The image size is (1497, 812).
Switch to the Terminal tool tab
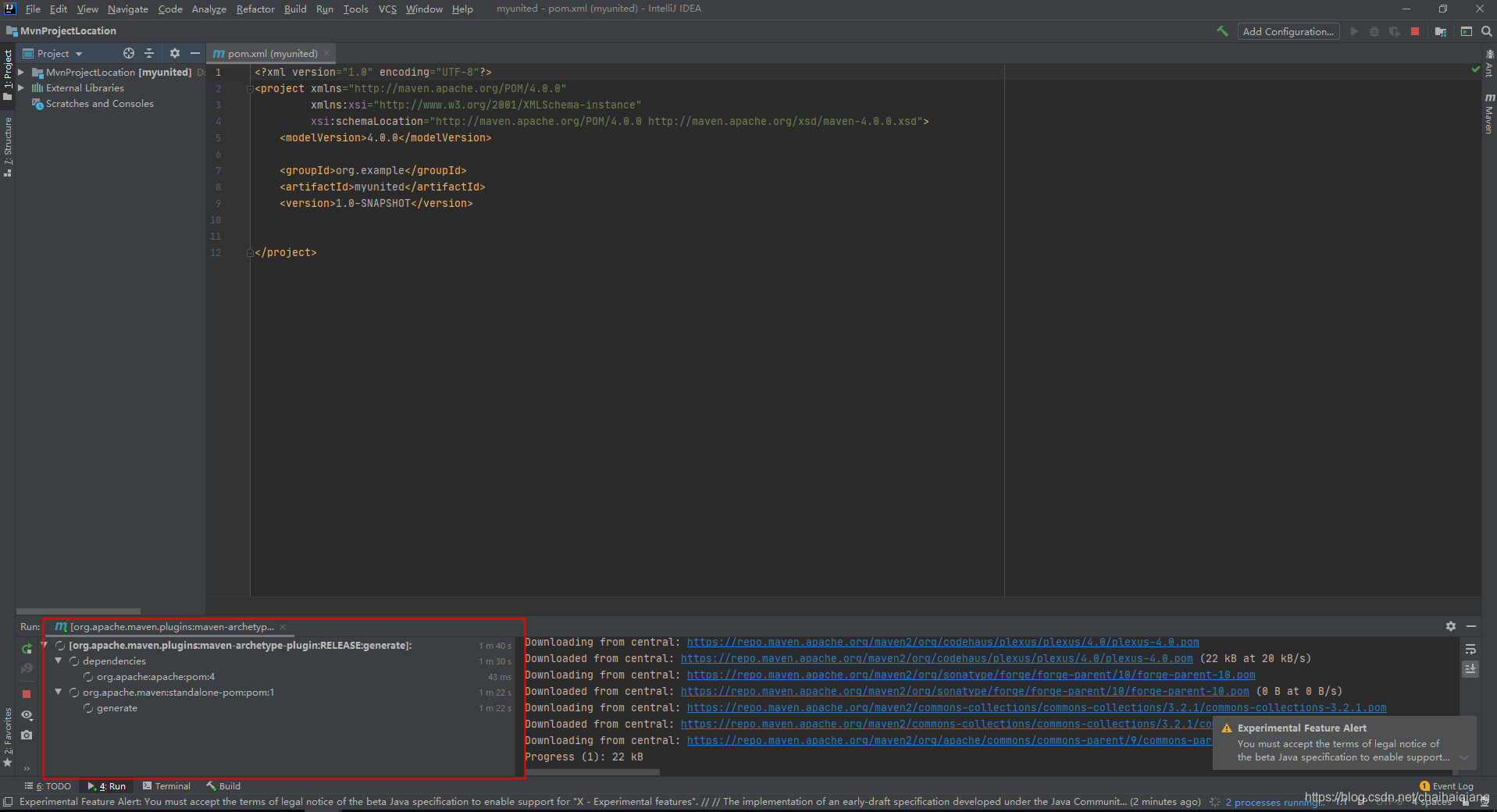(166, 786)
